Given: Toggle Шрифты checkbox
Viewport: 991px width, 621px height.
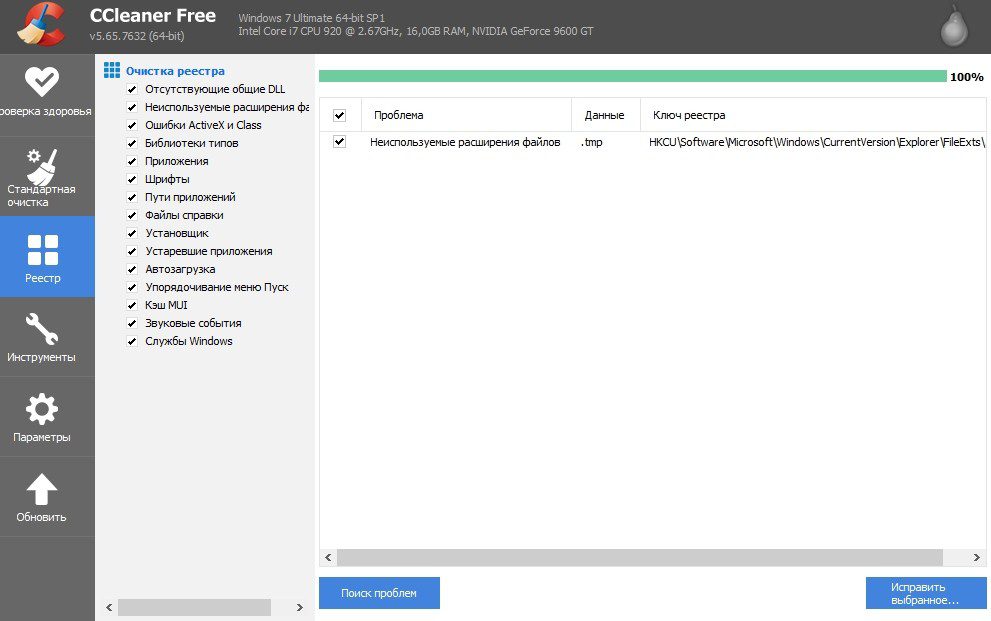Looking at the screenshot, I should coord(132,179).
